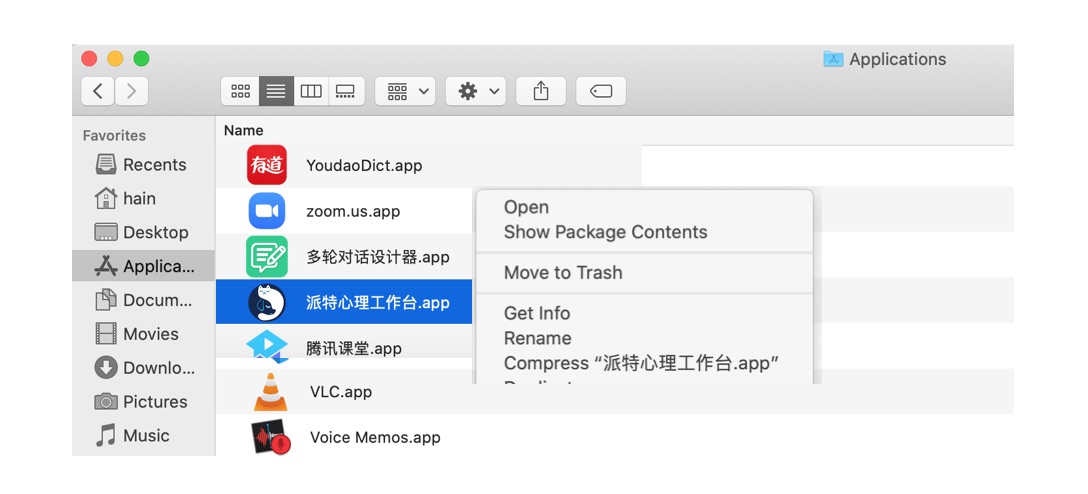Open Downloads in the sidebar
Screen dimensions: 1088x494
pos(145,368)
